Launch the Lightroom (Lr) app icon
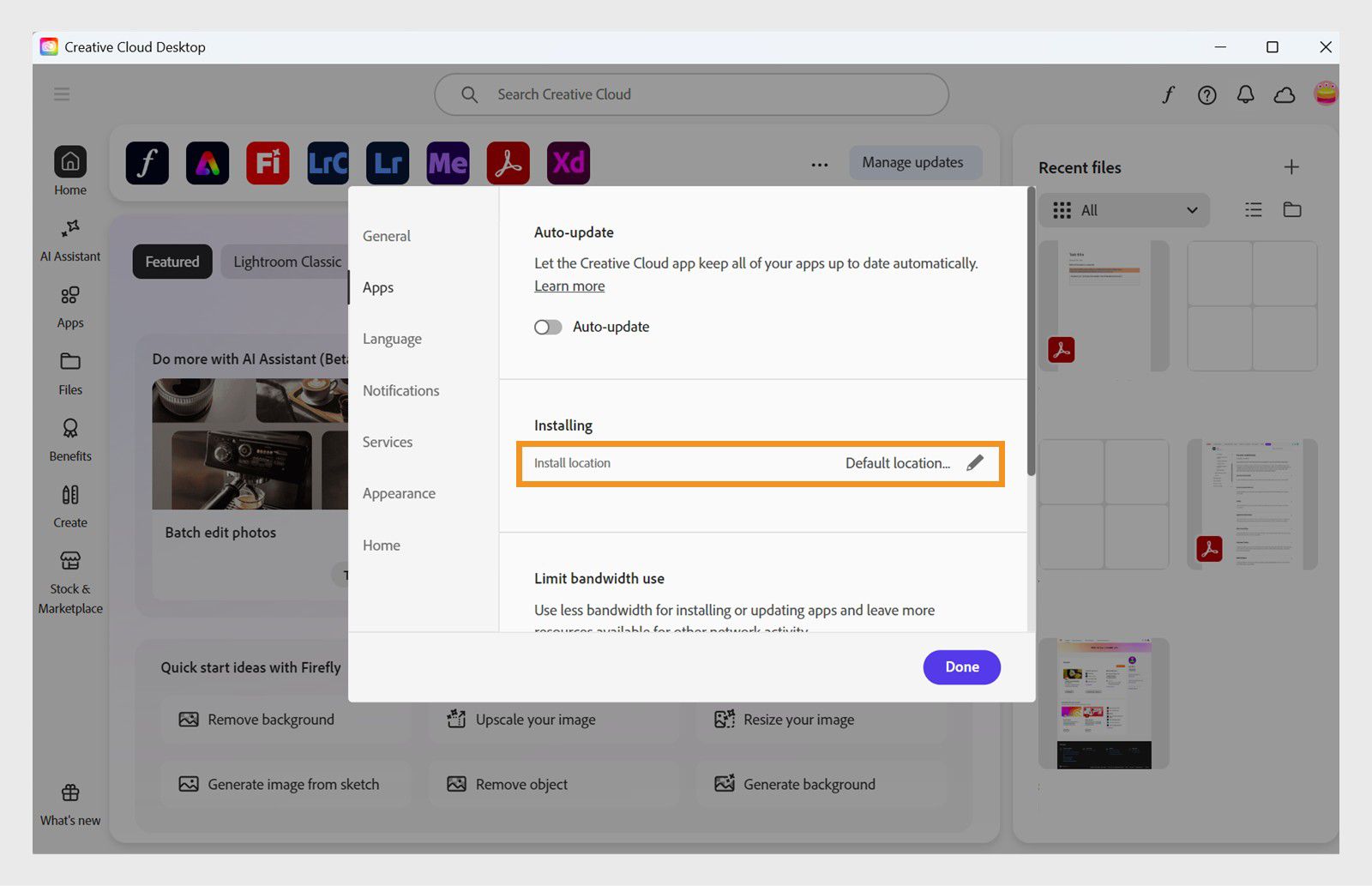This screenshot has height=886, width=1372. (x=388, y=163)
